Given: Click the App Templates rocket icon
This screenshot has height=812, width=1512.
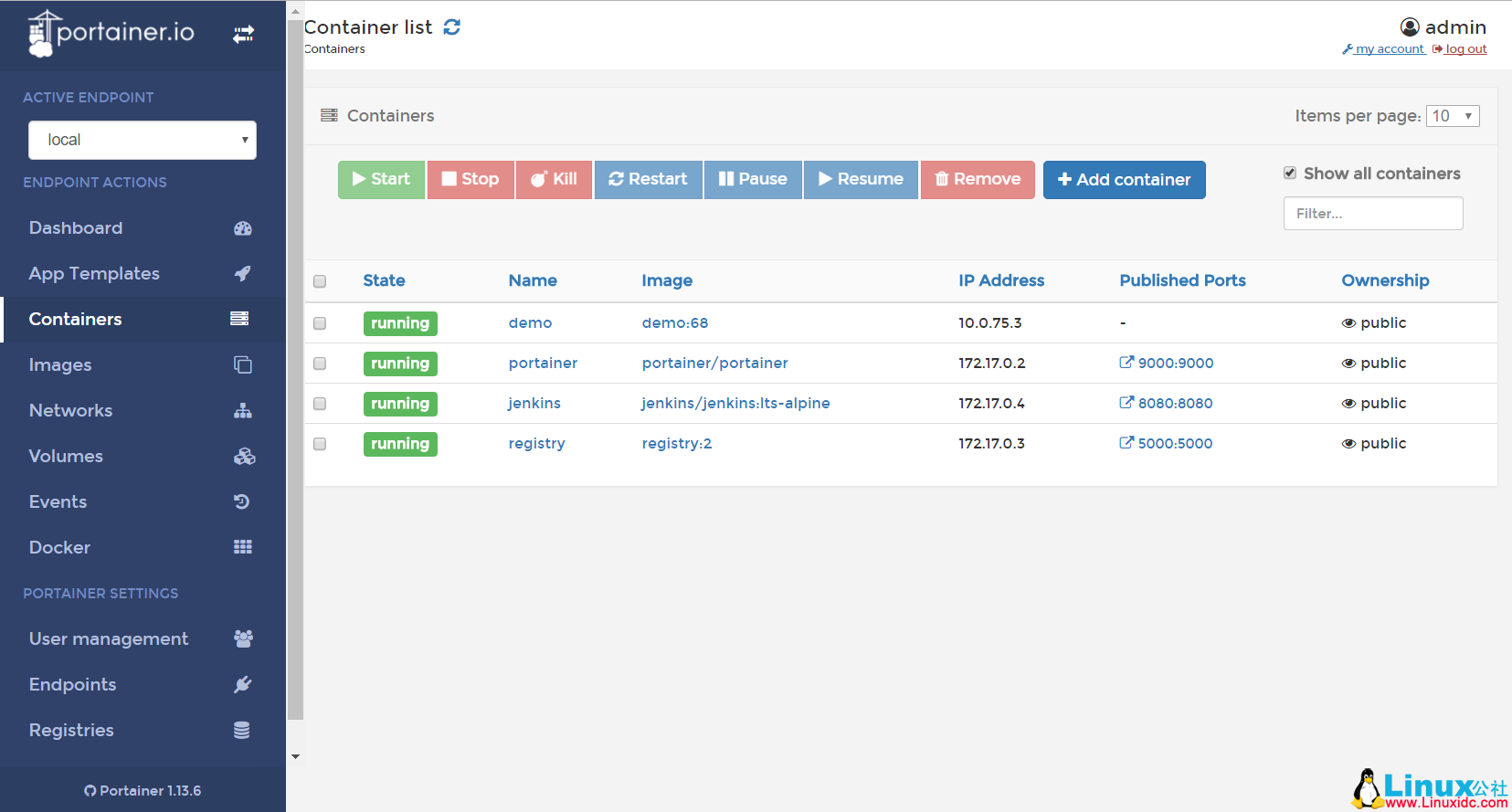Looking at the screenshot, I should [242, 273].
